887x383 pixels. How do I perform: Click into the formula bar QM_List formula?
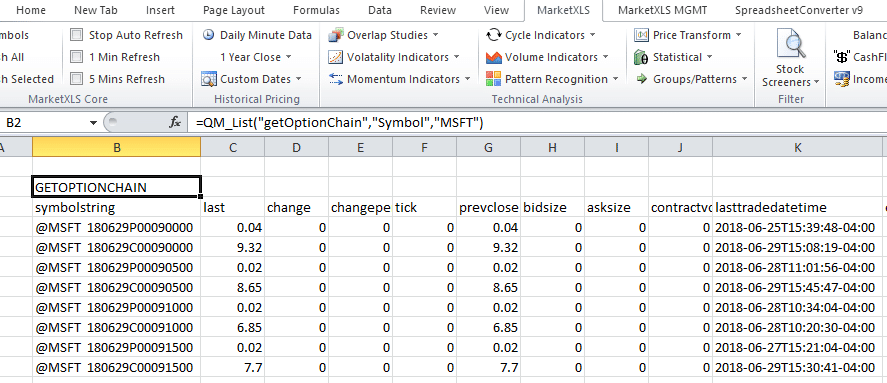coord(339,122)
